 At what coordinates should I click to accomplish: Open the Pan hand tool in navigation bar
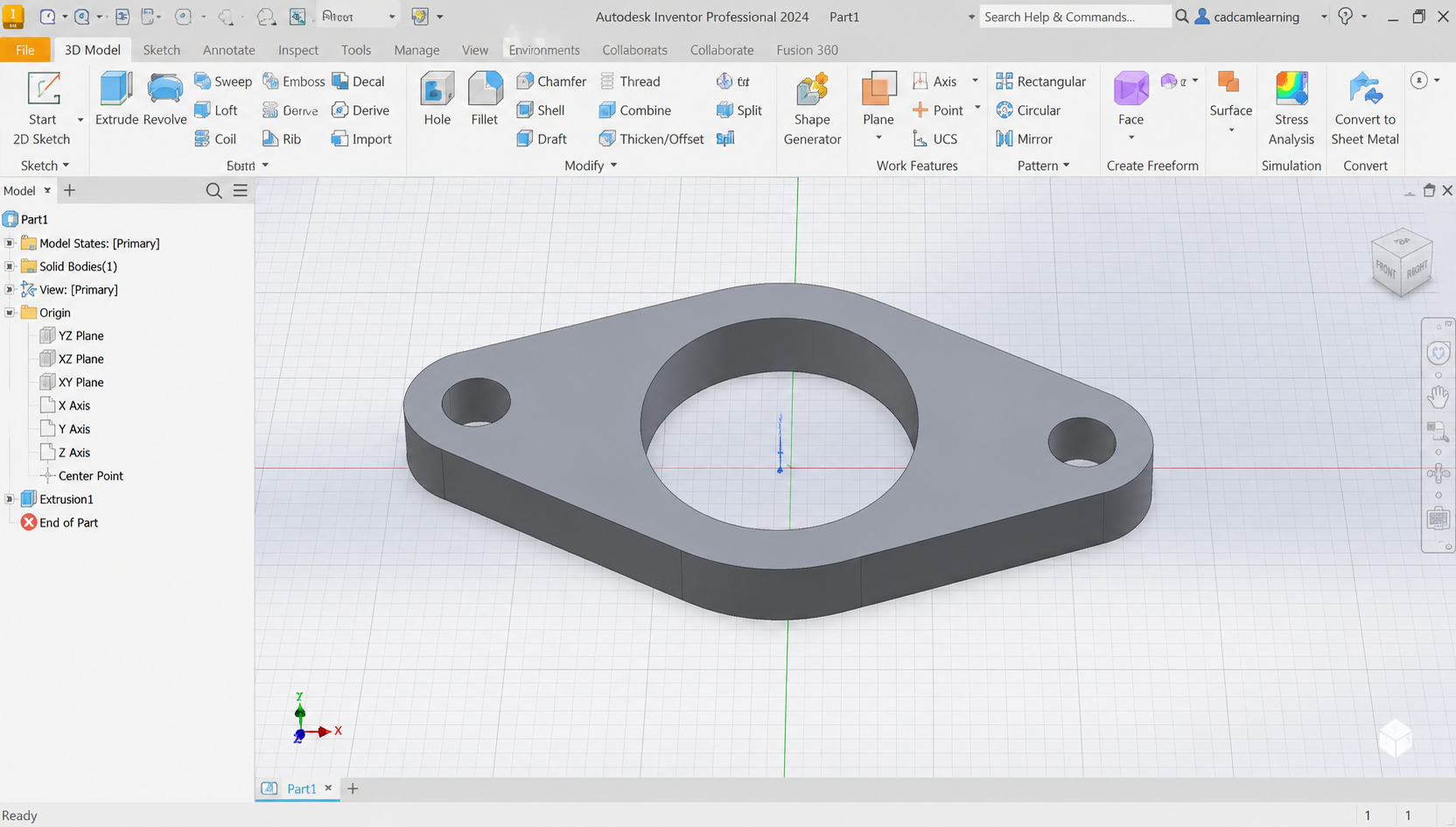pyautogui.click(x=1438, y=396)
